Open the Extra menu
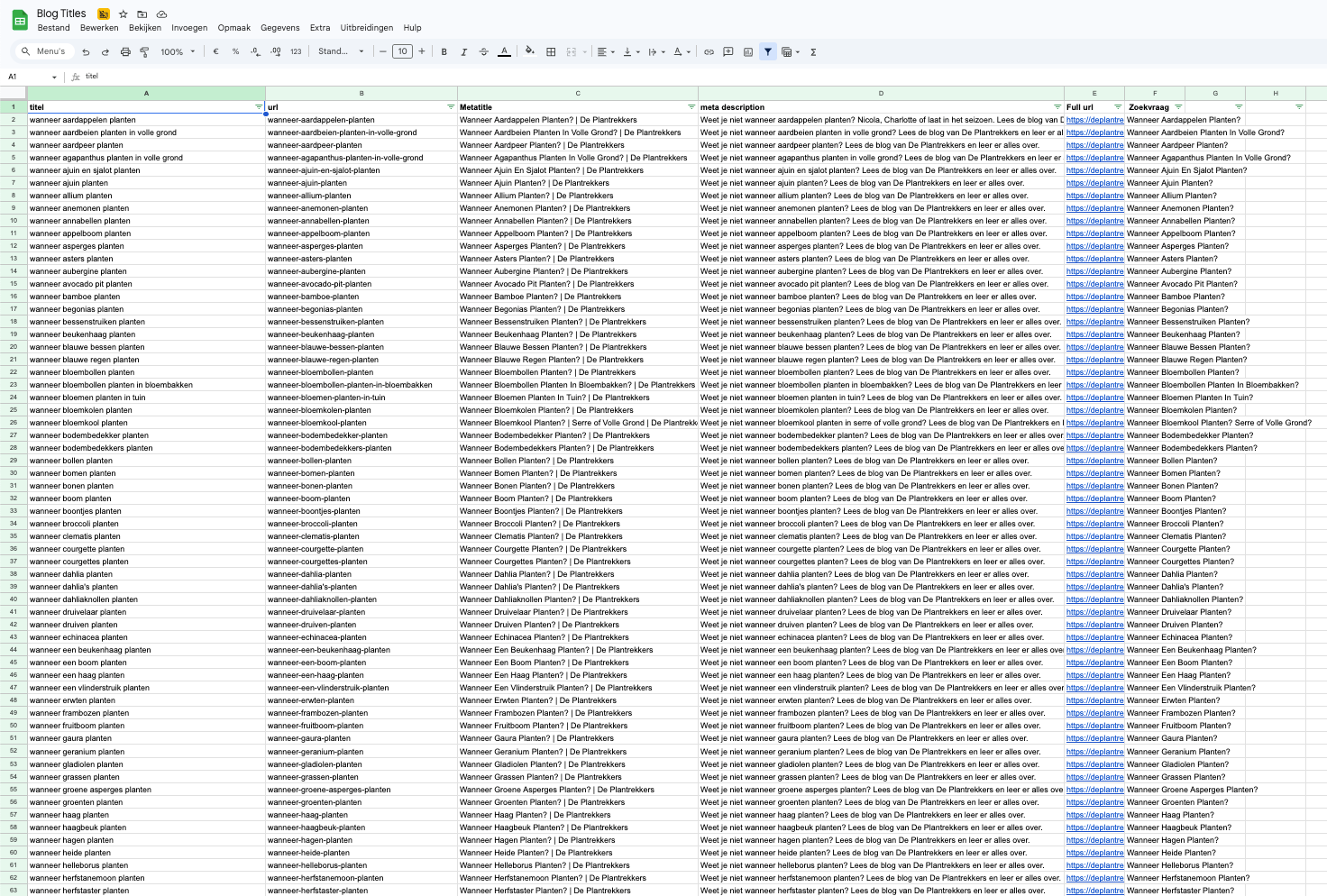This screenshot has width=1327, height=896. [320, 28]
